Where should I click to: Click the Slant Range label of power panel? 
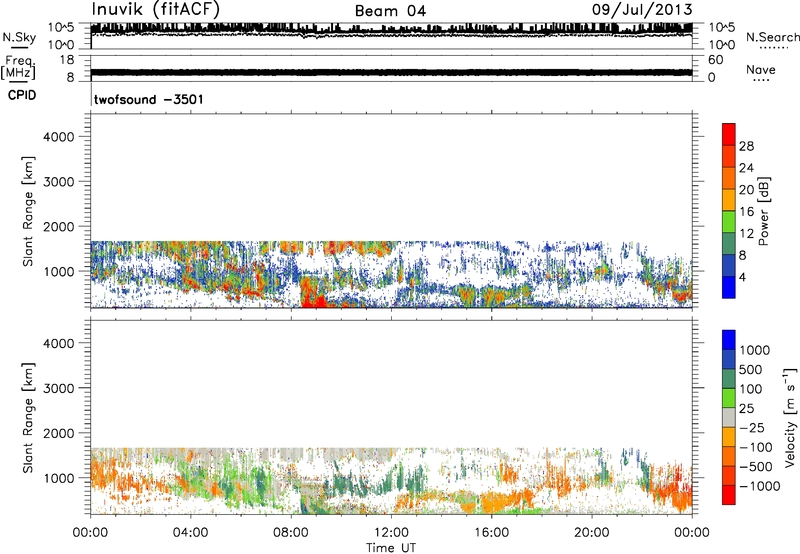(x=28, y=211)
